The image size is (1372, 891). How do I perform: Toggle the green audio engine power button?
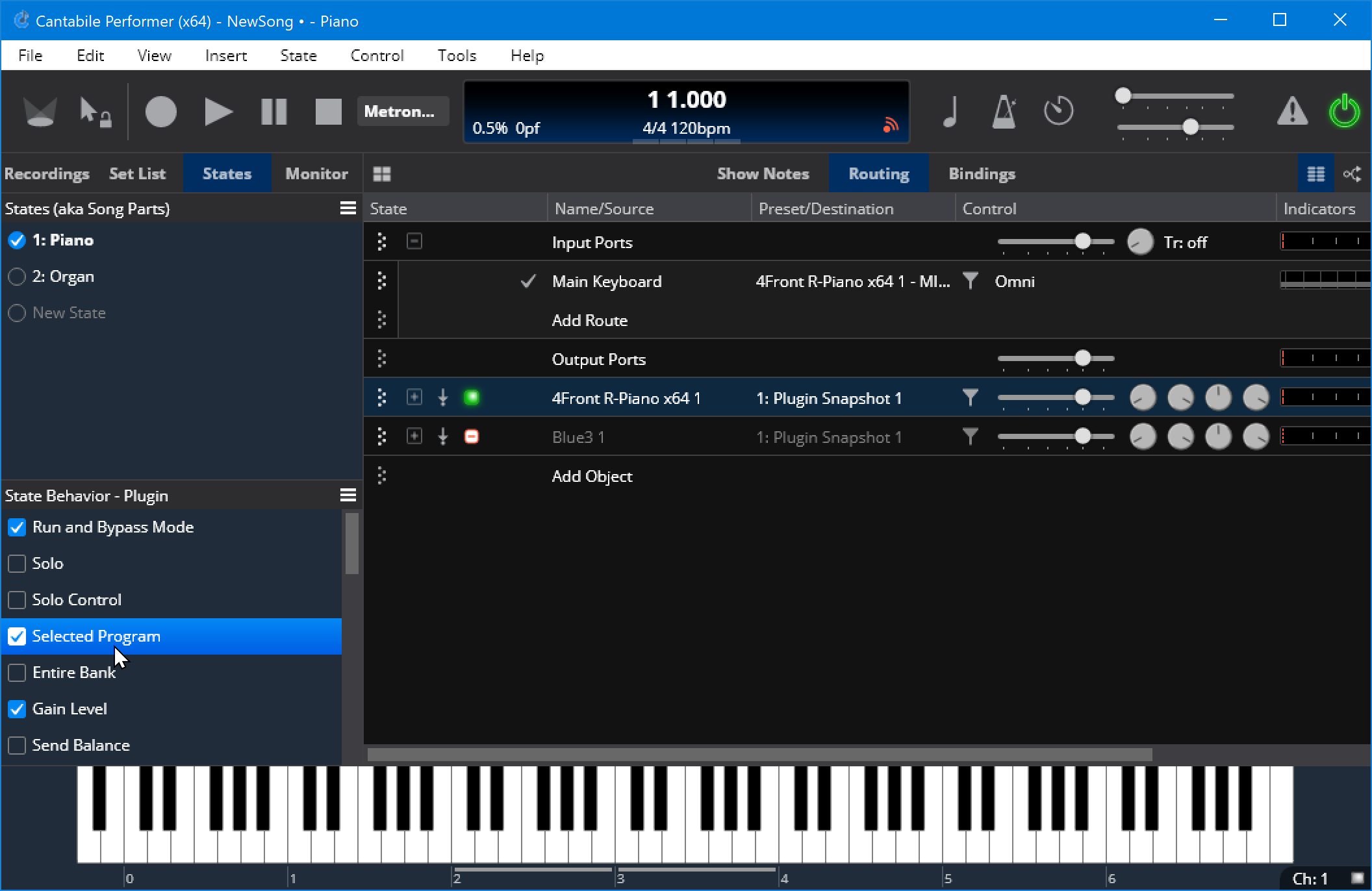[x=1344, y=111]
